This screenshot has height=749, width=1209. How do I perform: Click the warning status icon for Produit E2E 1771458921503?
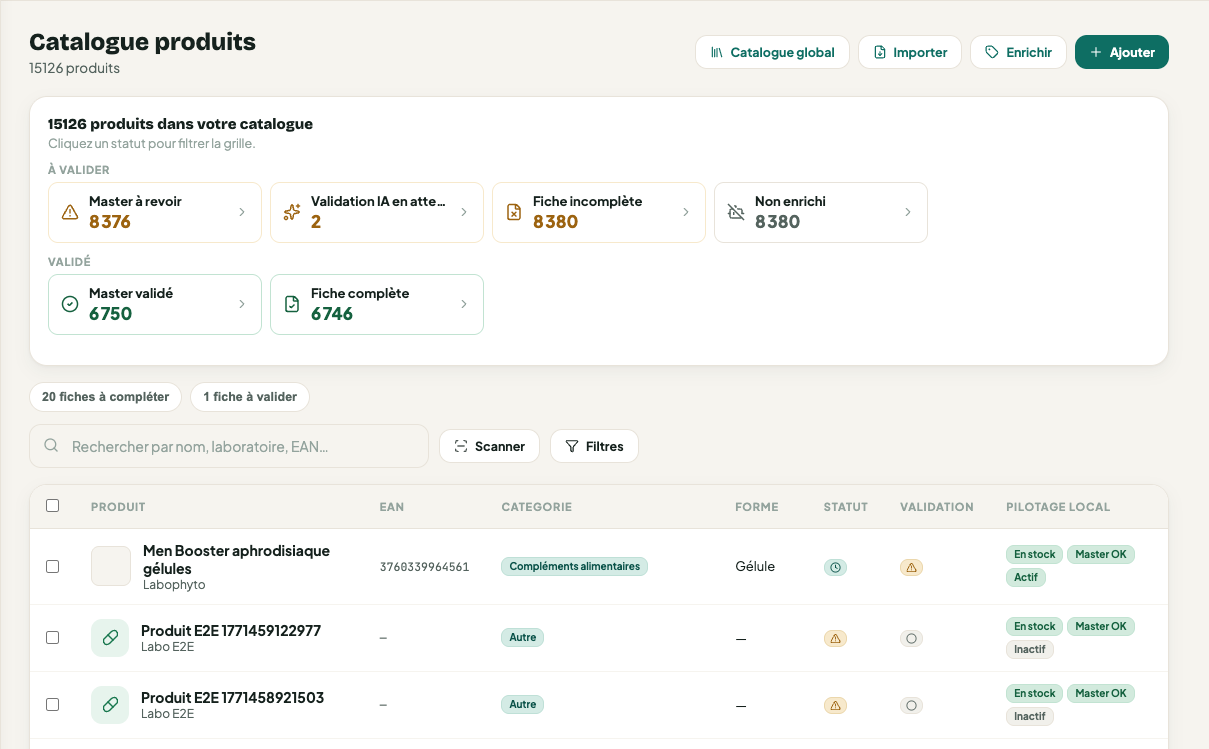pyautogui.click(x=835, y=705)
